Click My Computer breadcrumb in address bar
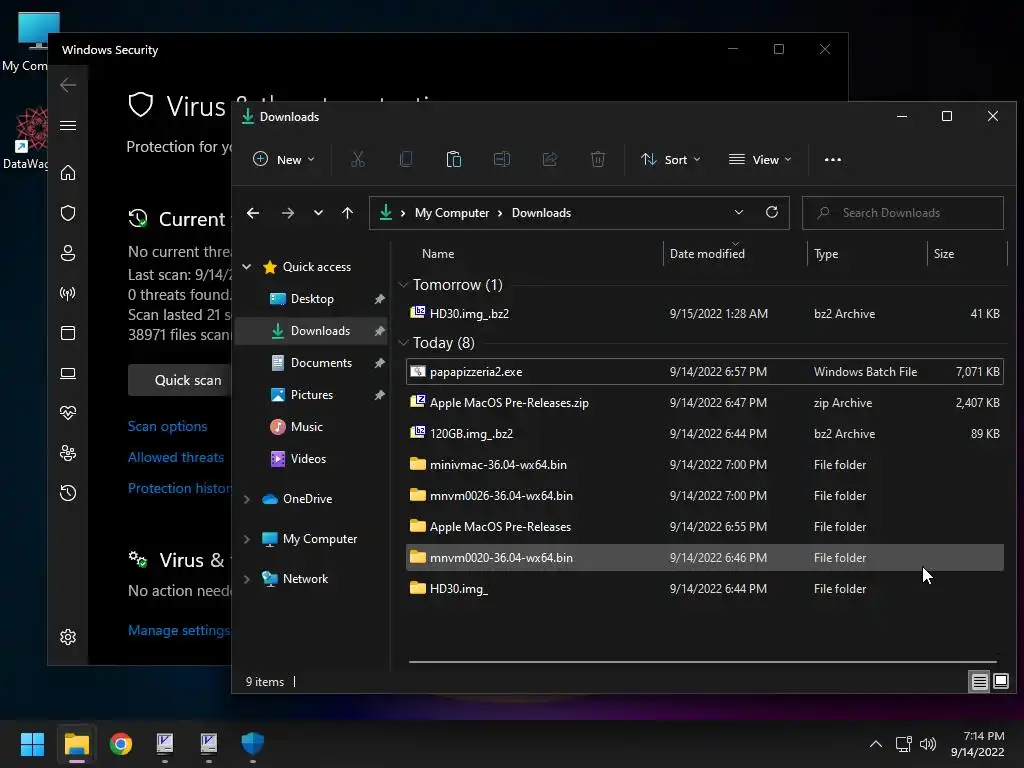The image size is (1024, 768). click(452, 213)
